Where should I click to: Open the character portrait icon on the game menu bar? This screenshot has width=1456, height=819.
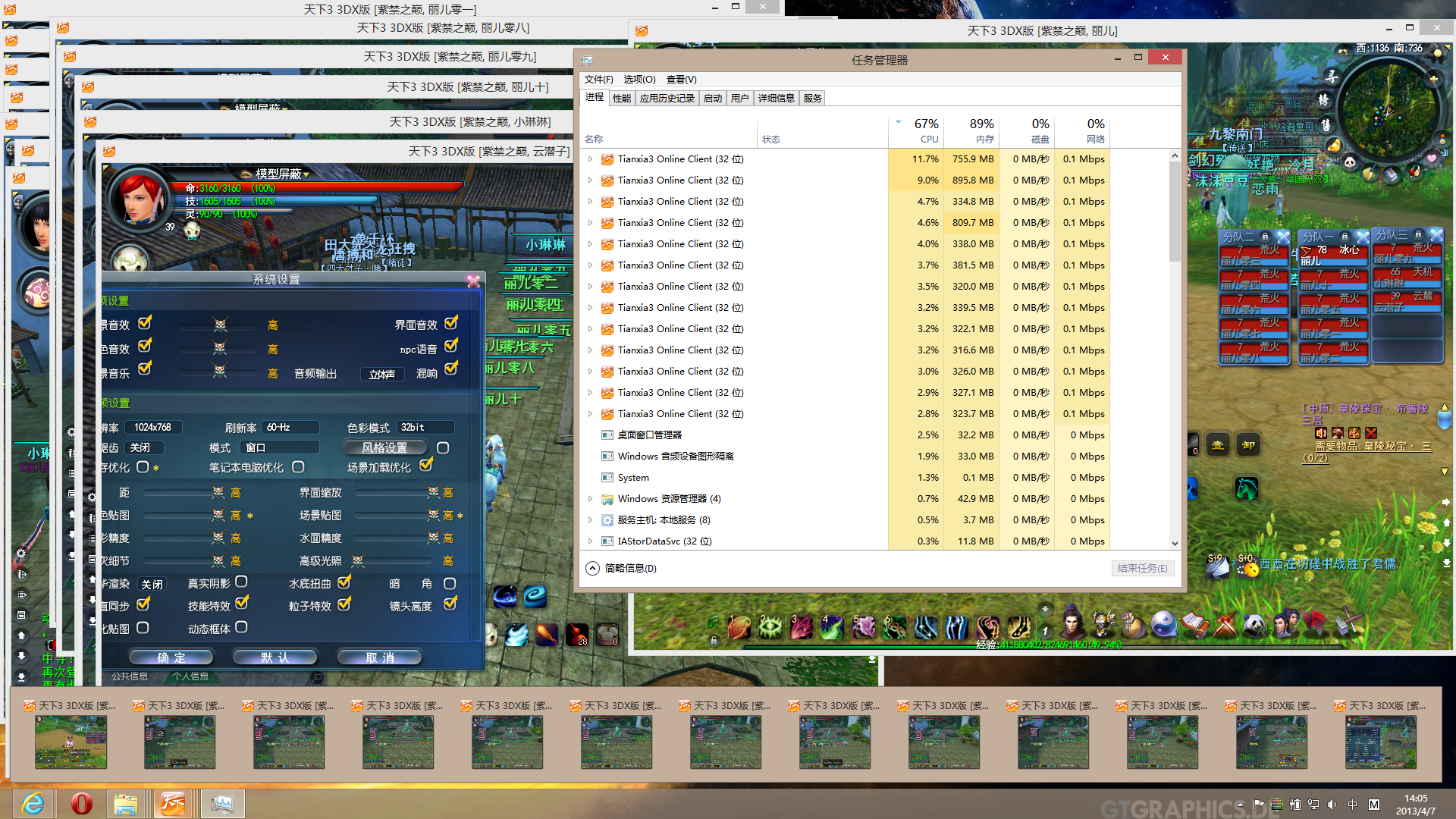click(1072, 623)
